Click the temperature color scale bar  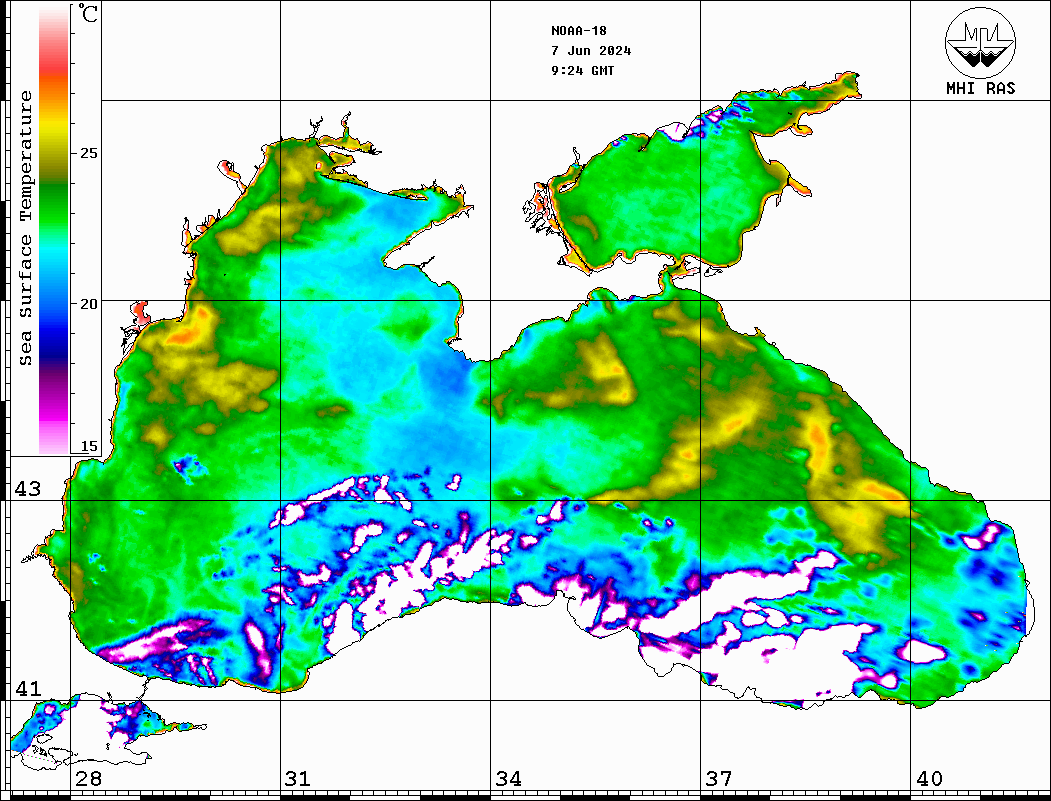pos(54,230)
